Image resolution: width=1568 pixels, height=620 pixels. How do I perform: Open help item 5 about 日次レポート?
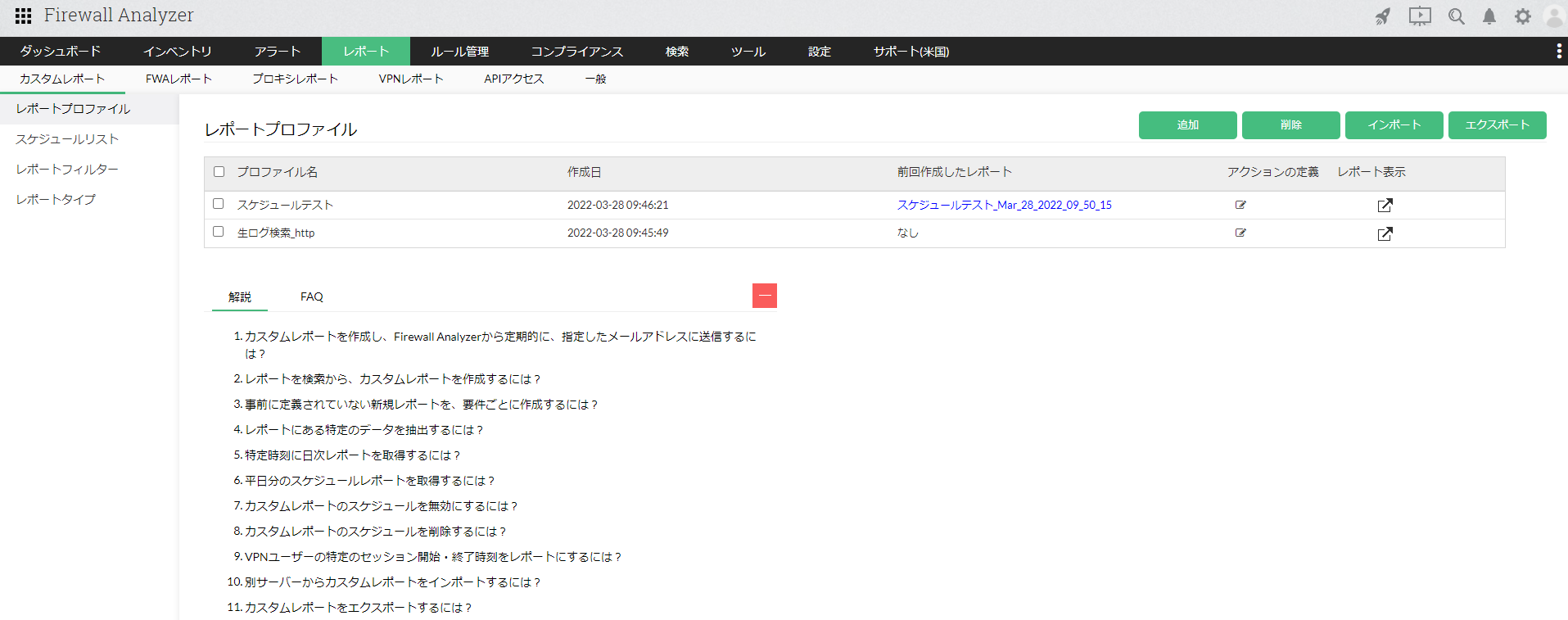353,455
